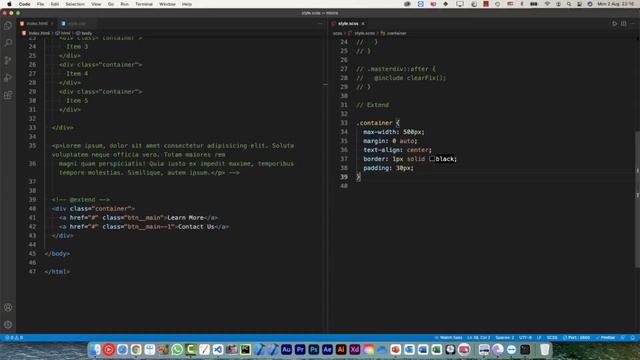
Task: Open Adobe Premiere Pro from the dock
Action: 300,349
